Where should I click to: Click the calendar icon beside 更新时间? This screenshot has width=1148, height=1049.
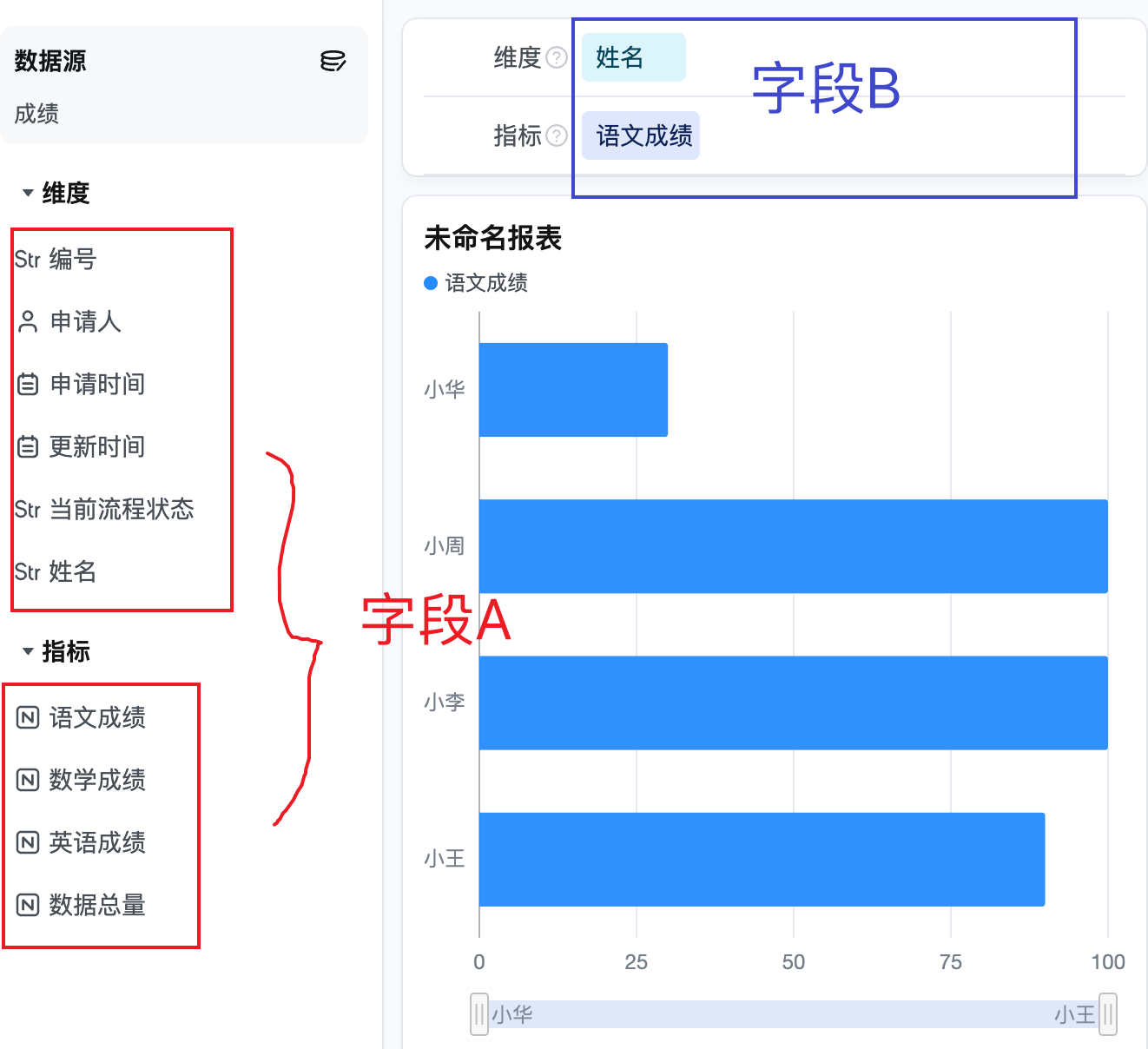[x=28, y=446]
